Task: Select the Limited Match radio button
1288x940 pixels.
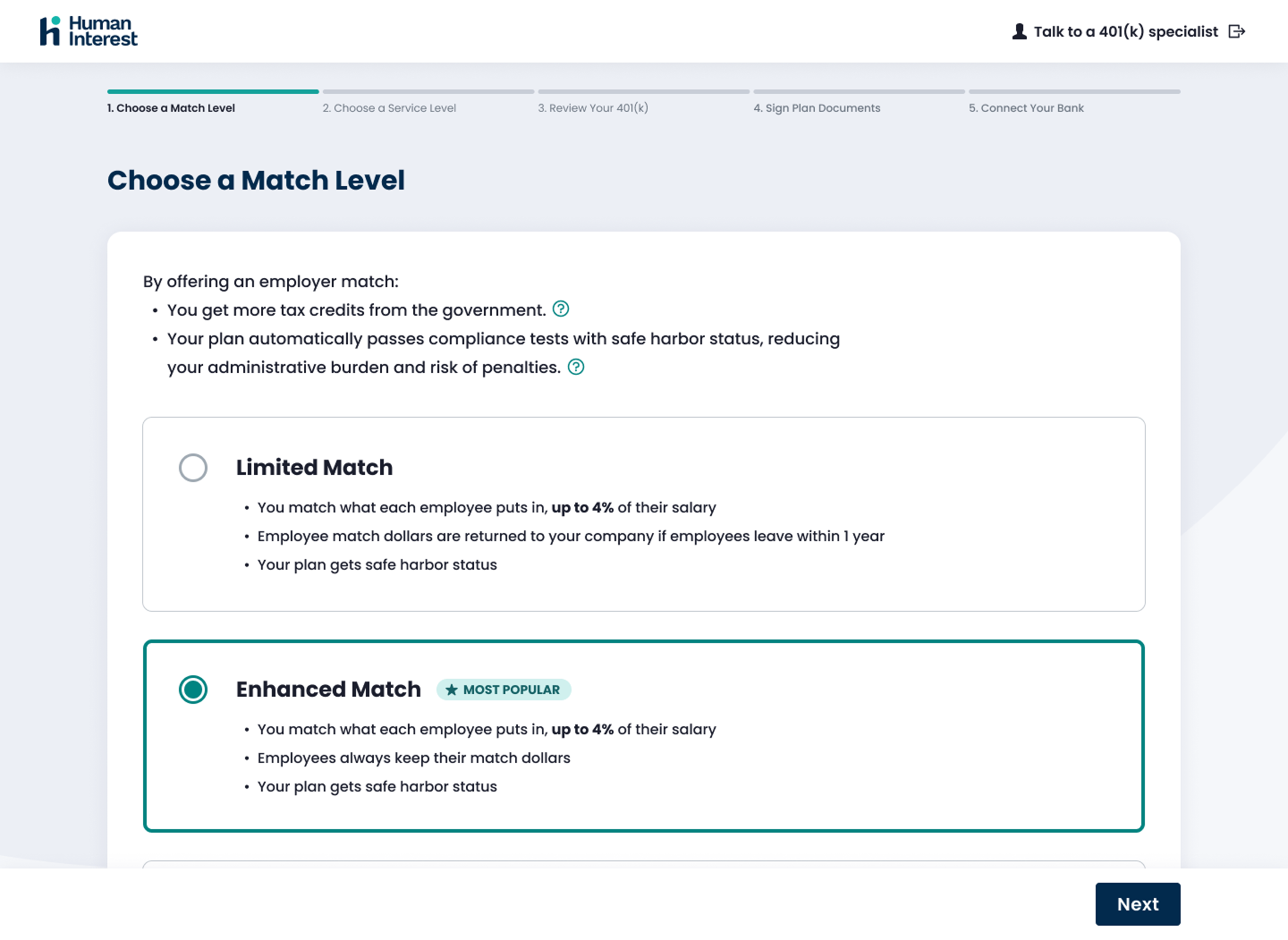Action: [193, 468]
